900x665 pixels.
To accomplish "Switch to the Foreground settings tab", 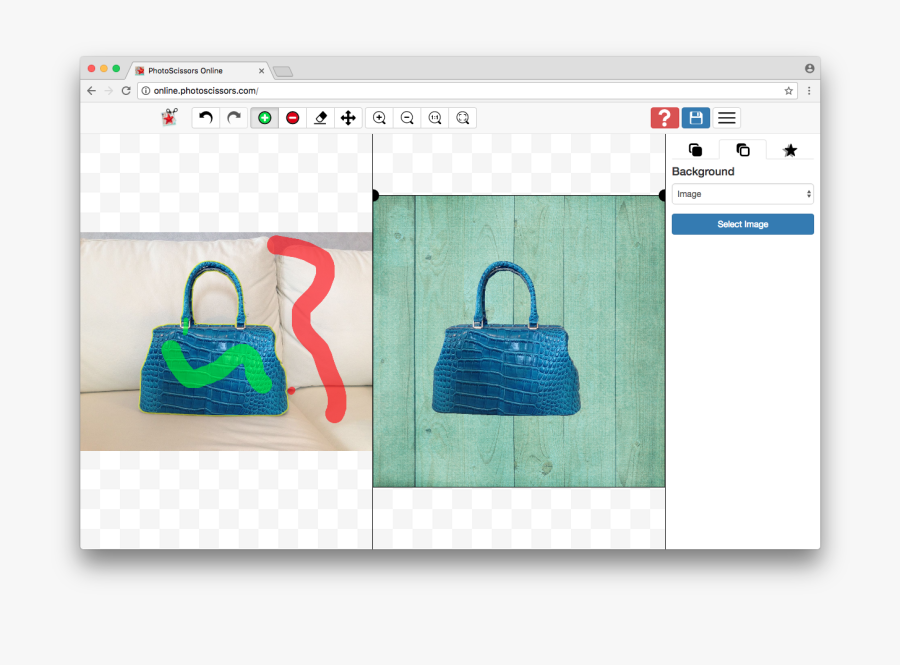I will [x=695, y=150].
